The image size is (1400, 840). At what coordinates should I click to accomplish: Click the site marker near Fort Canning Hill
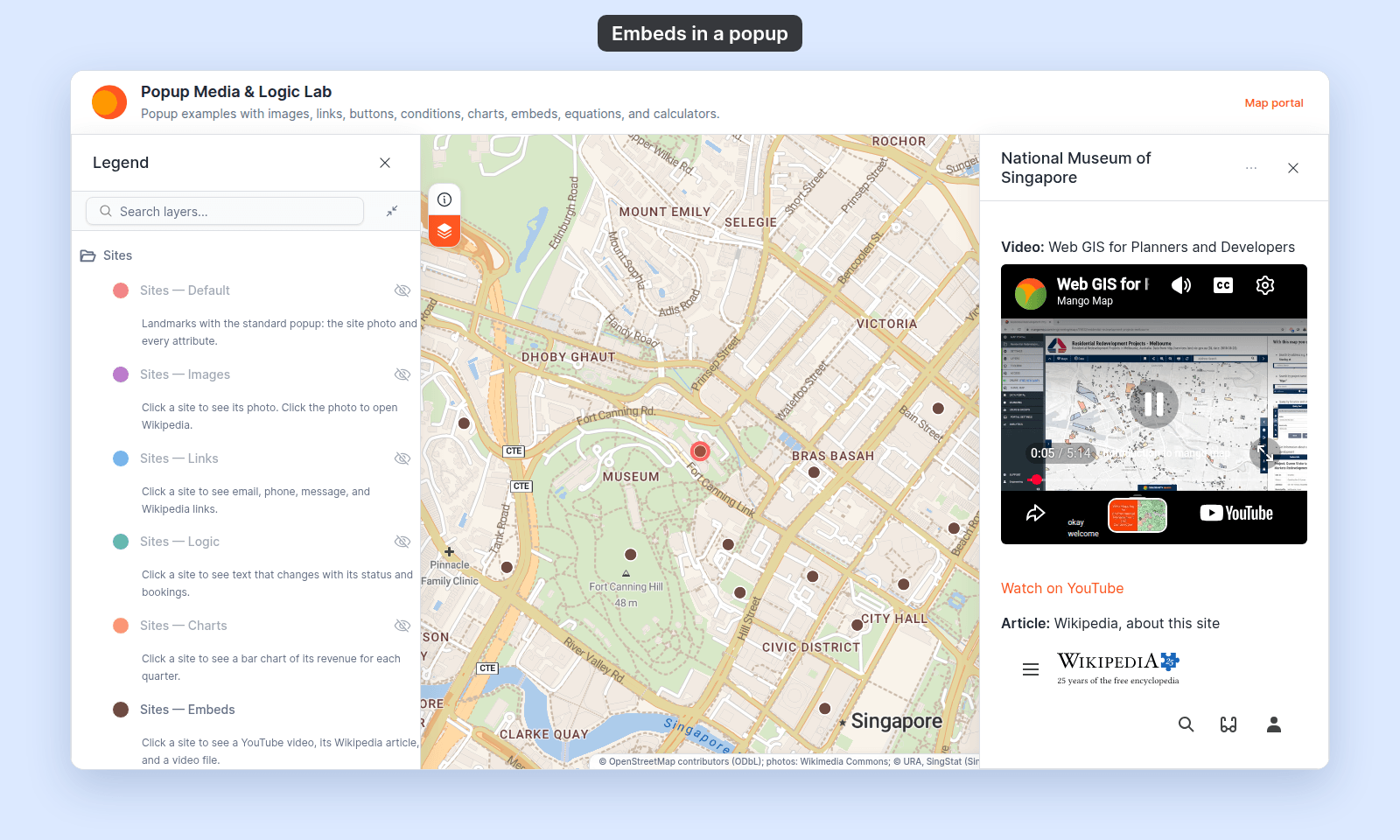click(630, 555)
